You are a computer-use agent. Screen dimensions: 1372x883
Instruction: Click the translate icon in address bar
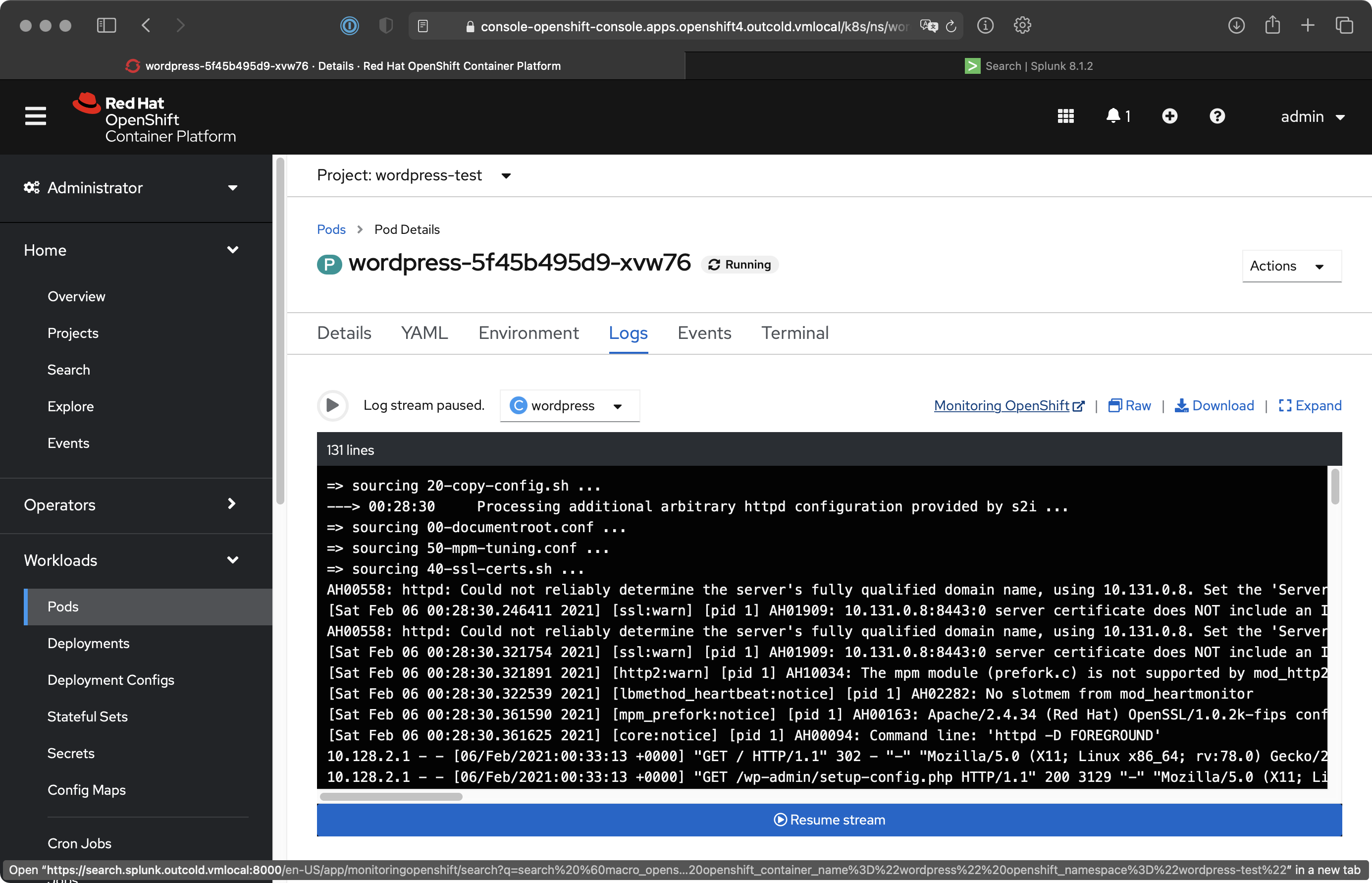929,26
